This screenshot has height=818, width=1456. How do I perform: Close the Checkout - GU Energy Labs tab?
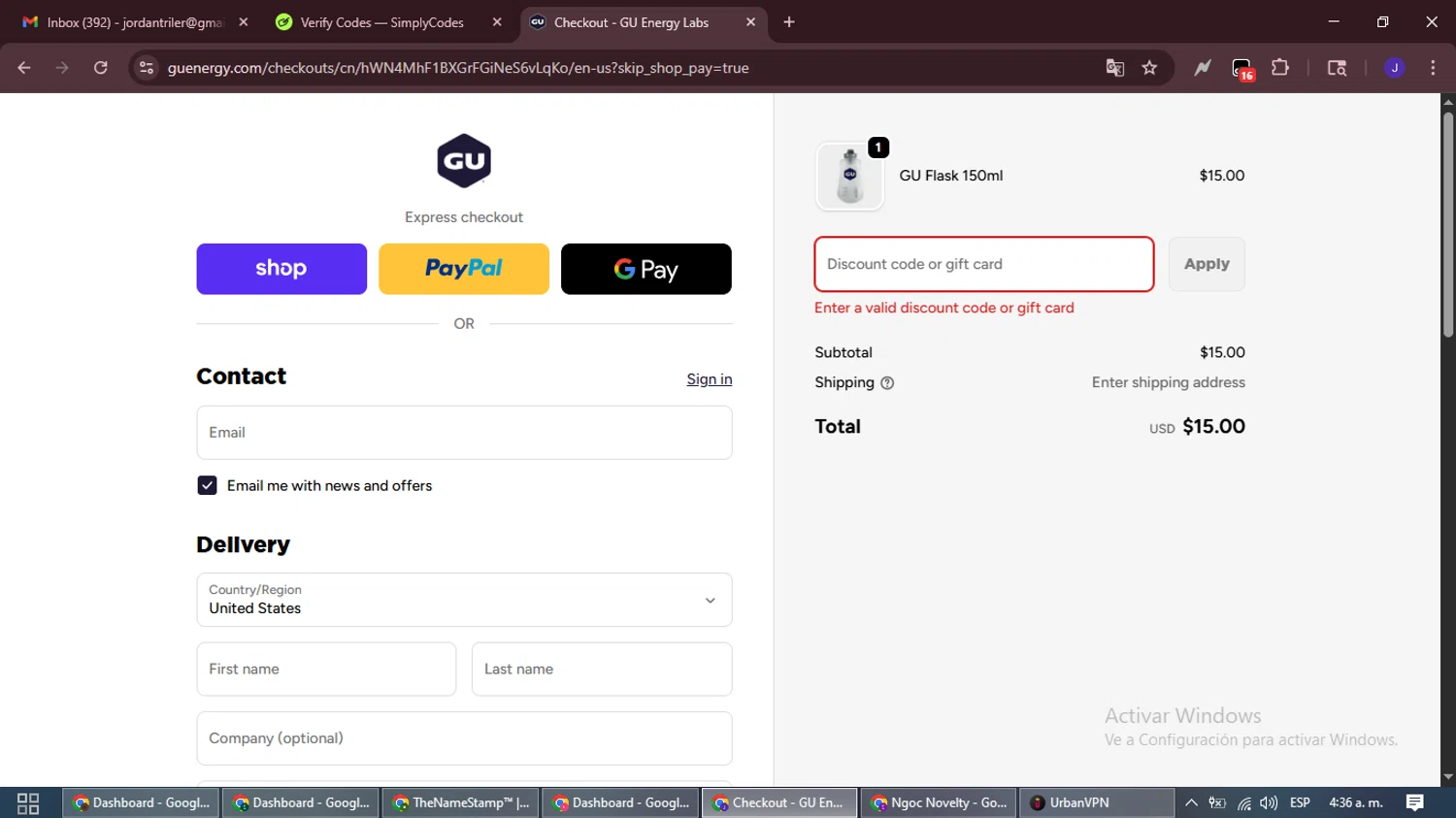coord(750,22)
